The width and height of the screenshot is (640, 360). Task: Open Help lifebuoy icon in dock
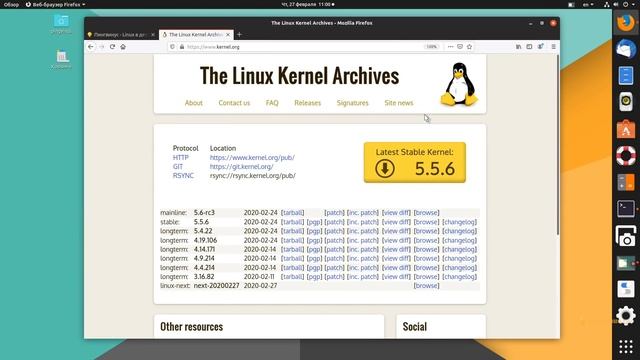pos(626,156)
